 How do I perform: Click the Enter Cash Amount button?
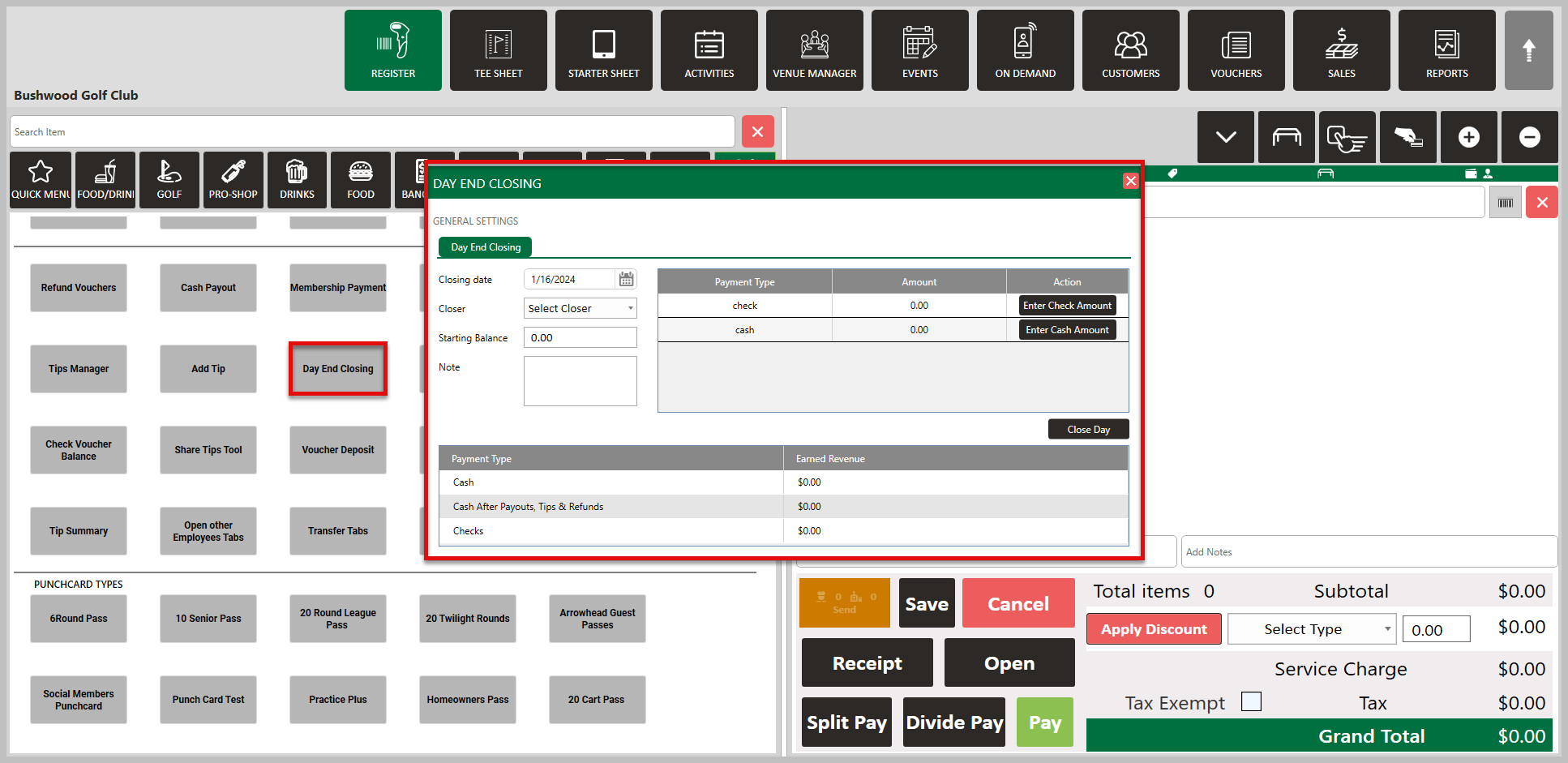(1067, 330)
